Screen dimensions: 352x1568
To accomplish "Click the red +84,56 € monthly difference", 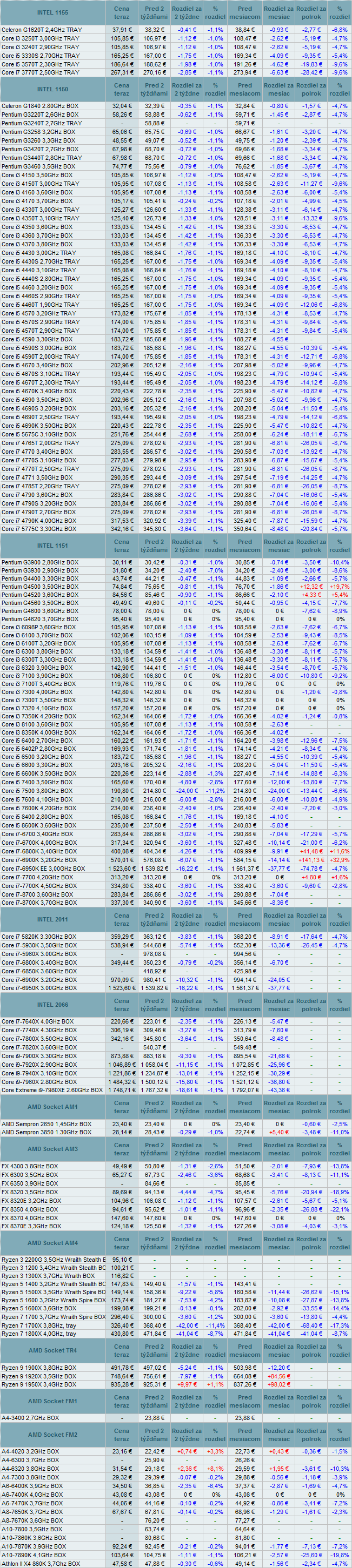I will 279,1376.
